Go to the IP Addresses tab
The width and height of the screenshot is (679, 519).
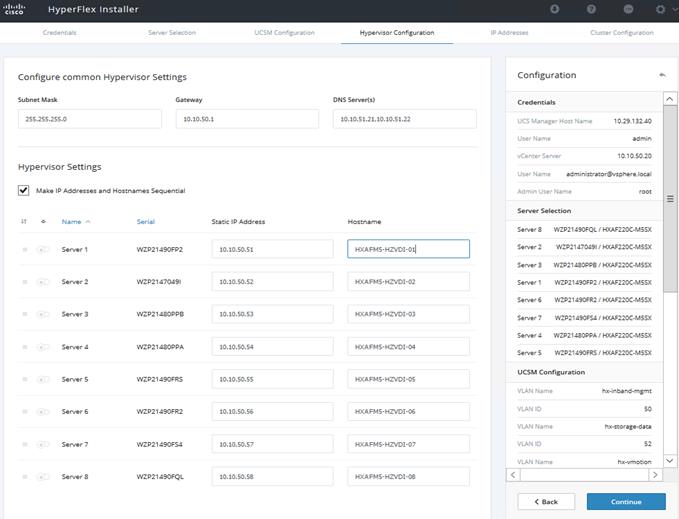(509, 32)
